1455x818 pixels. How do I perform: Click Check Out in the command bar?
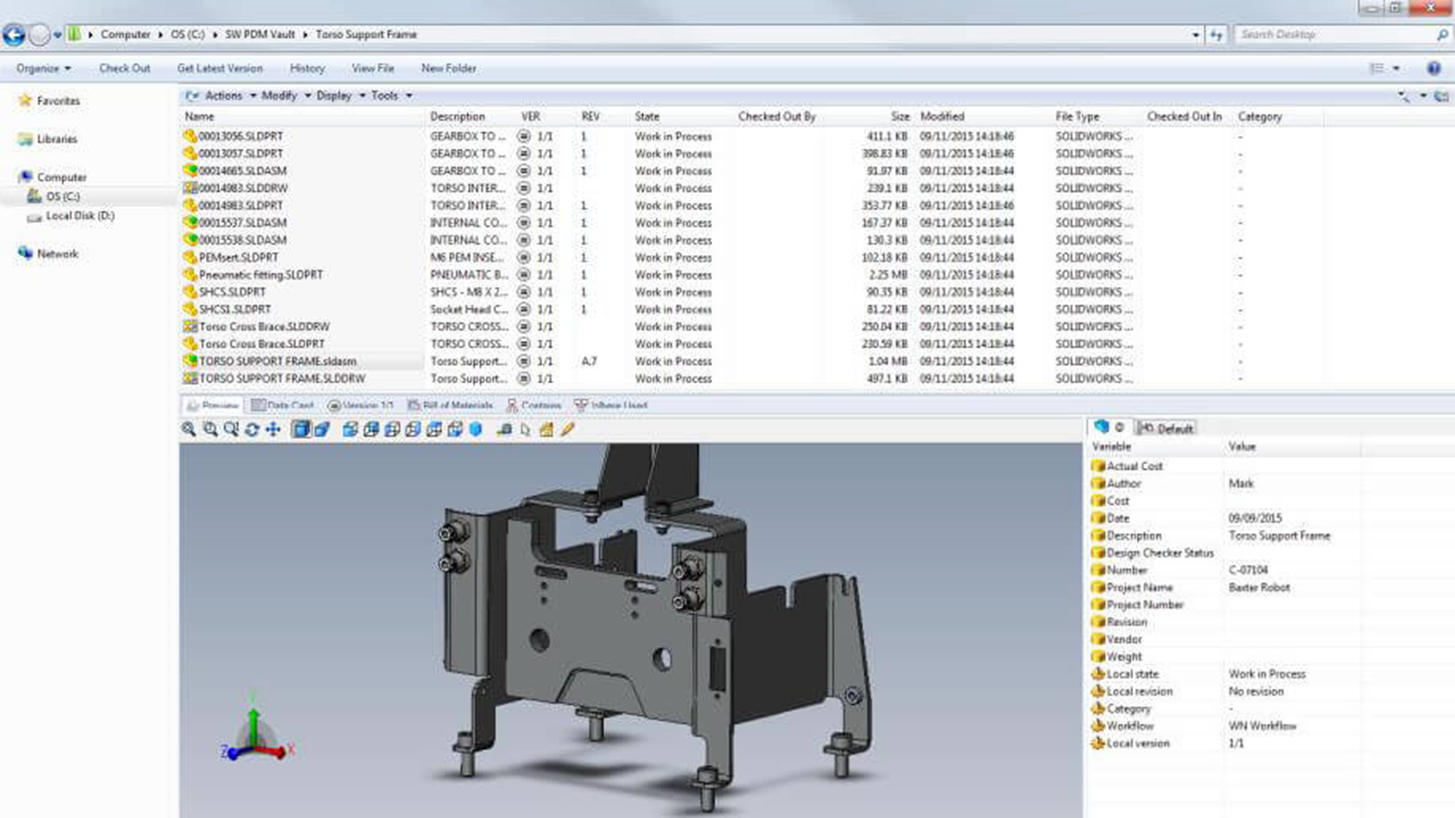pyautogui.click(x=124, y=68)
